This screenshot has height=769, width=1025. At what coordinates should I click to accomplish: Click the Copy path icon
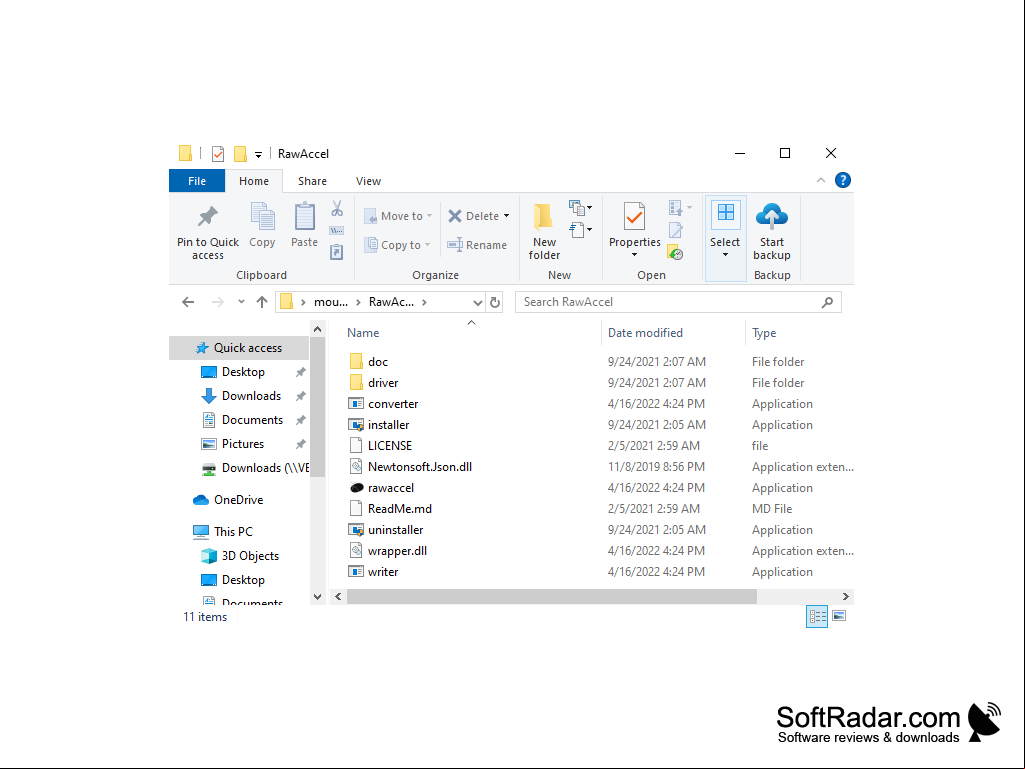coord(337,230)
